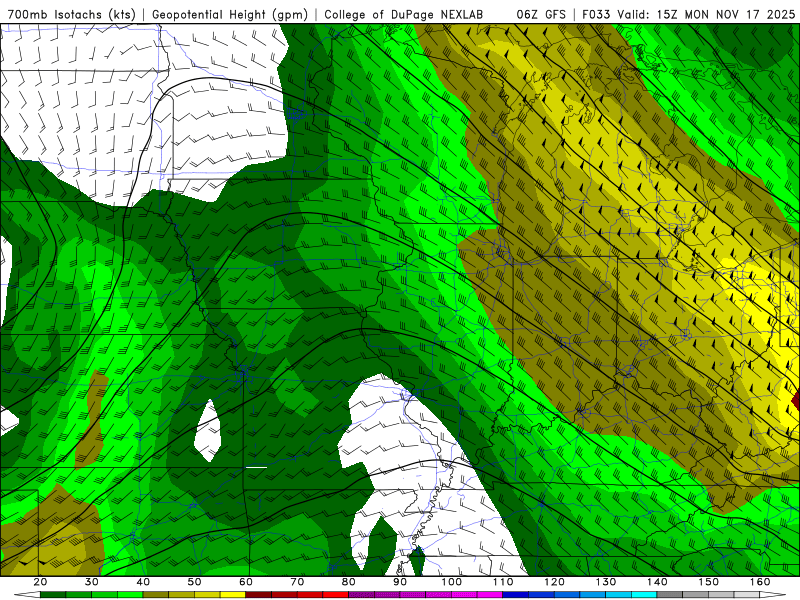Viewport: 800px width, 600px height.
Task: Click the '100' label on the color scale
Action: pos(452,582)
